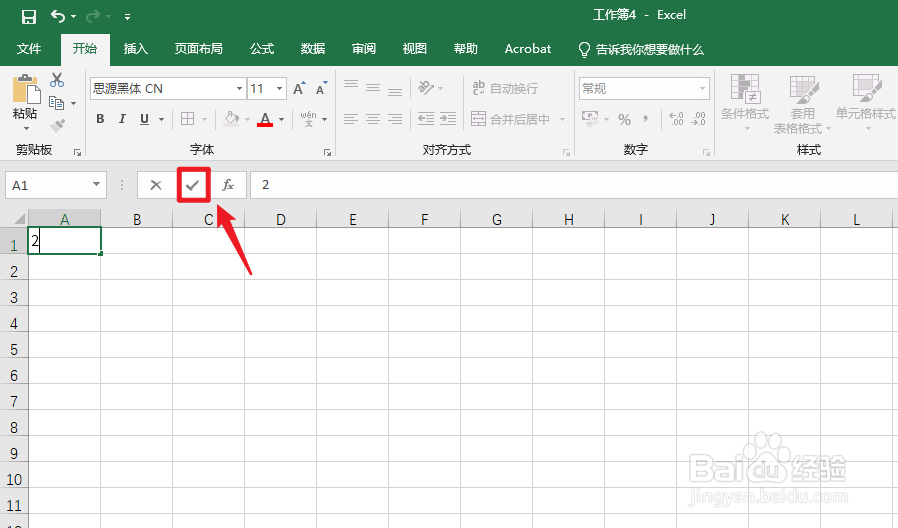This screenshot has width=898, height=528.
Task: Customize the Quick Access Toolbar
Action: [x=127, y=17]
